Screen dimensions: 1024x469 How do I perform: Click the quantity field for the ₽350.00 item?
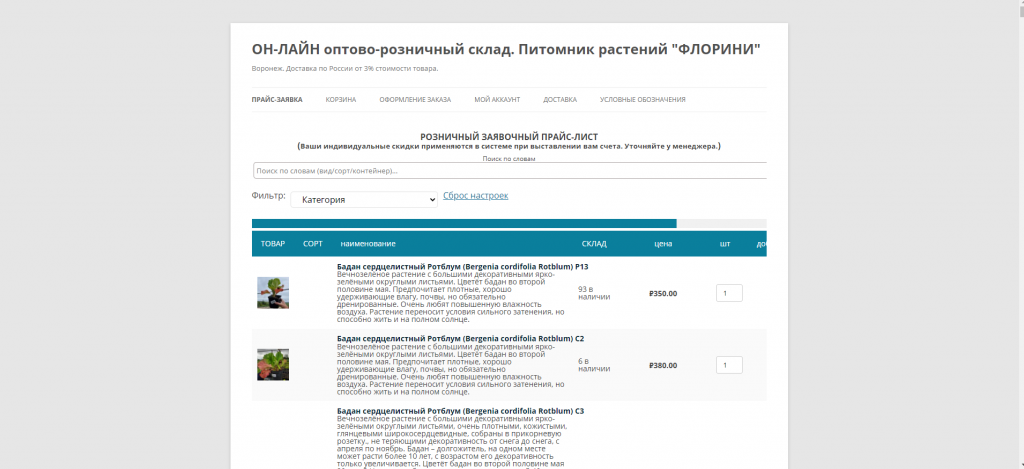click(729, 294)
